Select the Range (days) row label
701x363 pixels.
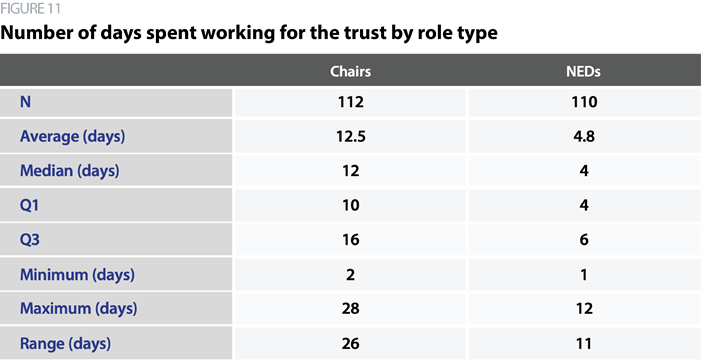pyautogui.click(x=65, y=343)
